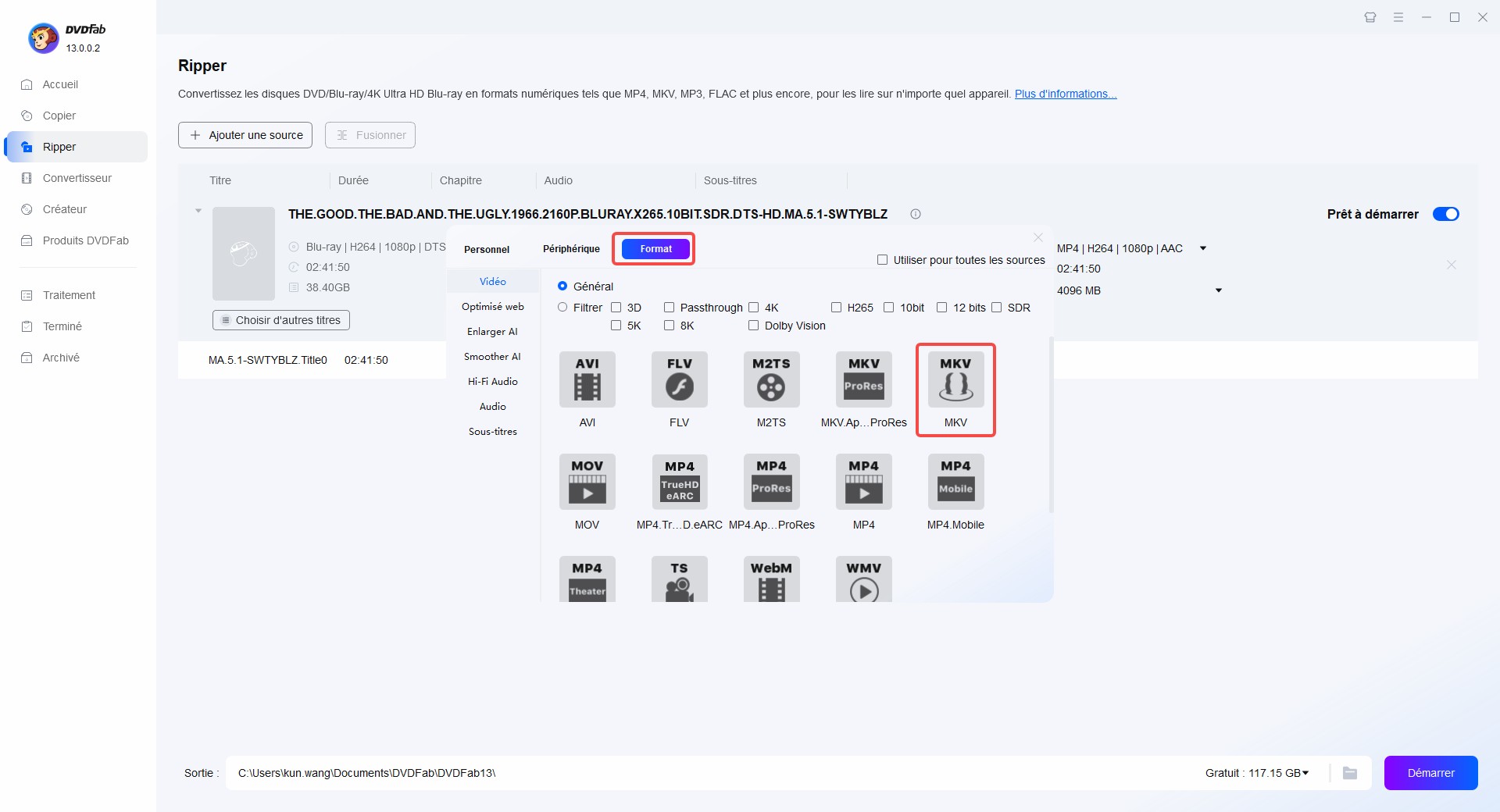Close the format selection popup
Viewport: 1500px width, 812px height.
point(1038,237)
